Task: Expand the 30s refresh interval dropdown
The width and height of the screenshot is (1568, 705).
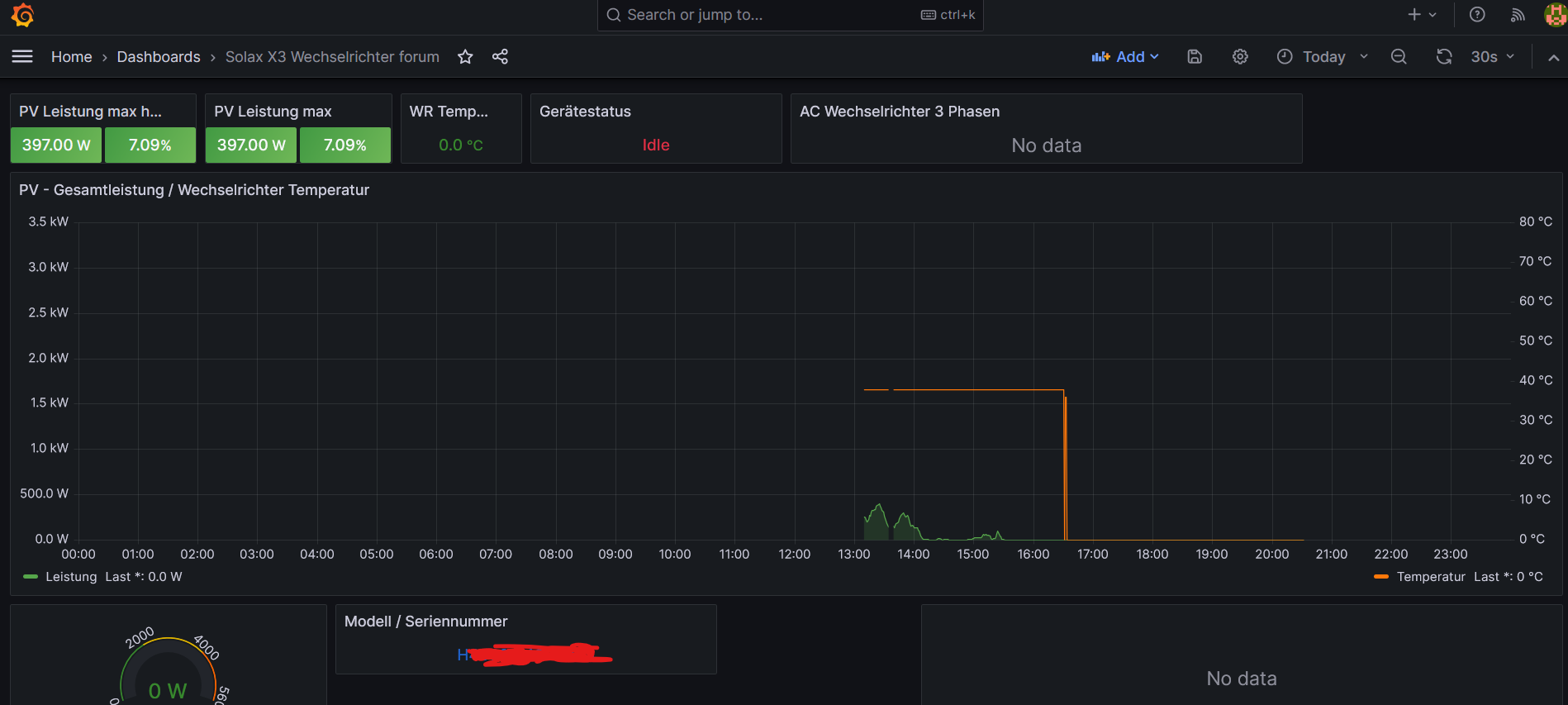Action: pyautogui.click(x=1493, y=56)
